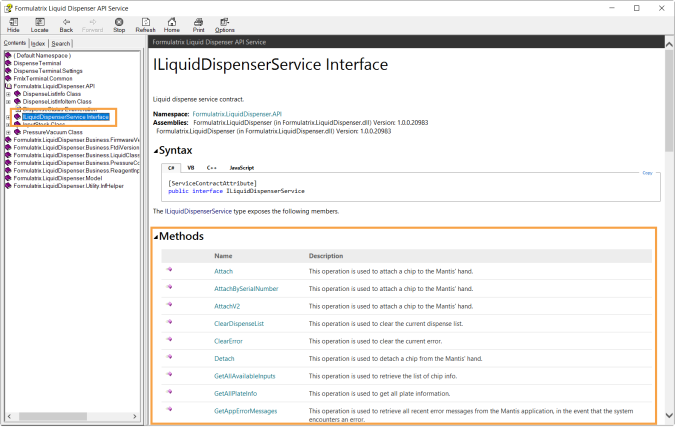Open the AttachV2 method link
The width and height of the screenshot is (675, 432).
click(227, 306)
